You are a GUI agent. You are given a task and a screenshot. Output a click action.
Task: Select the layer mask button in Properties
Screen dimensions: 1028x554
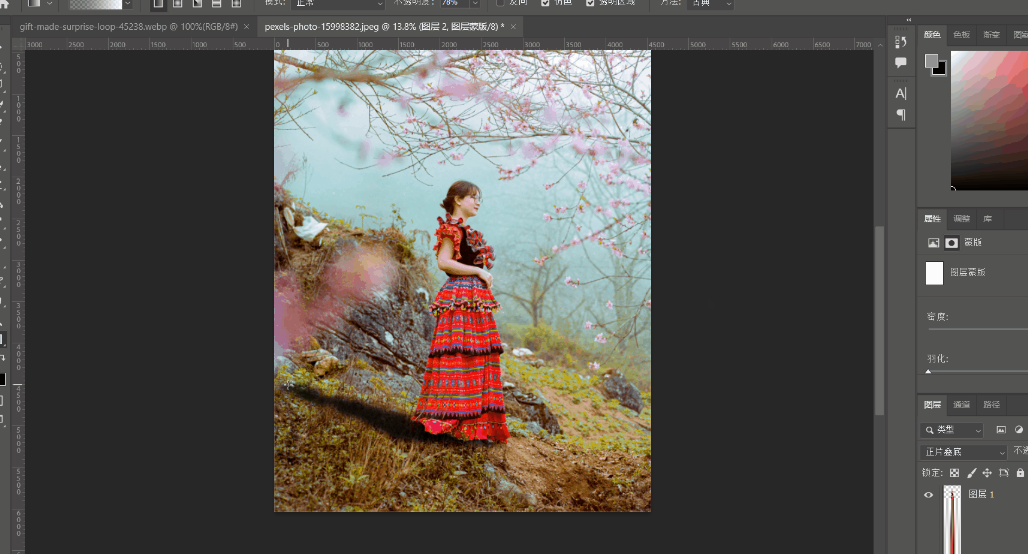(952, 242)
